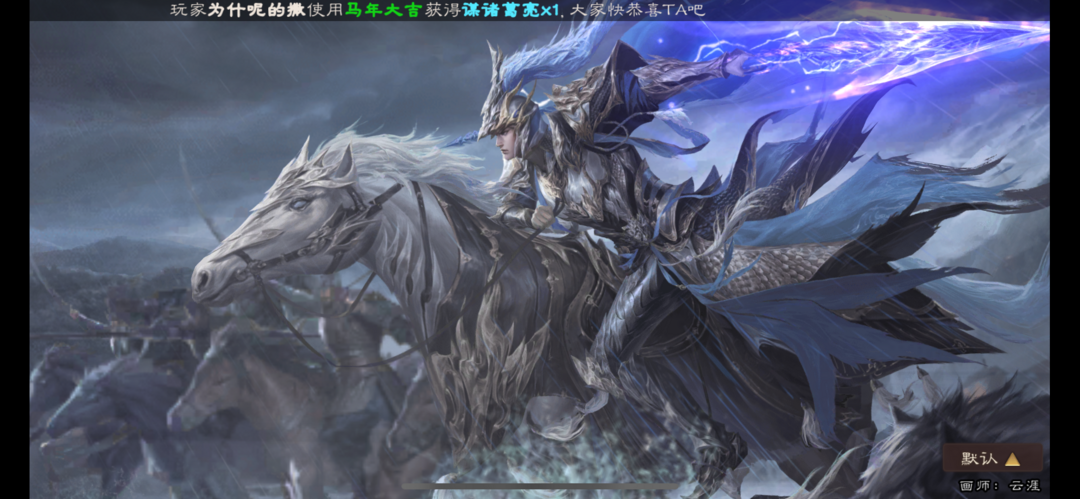Image resolution: width=1080 pixels, height=499 pixels.
Task: Tap player name 为什呢的撒 in announcement
Action: point(248,10)
